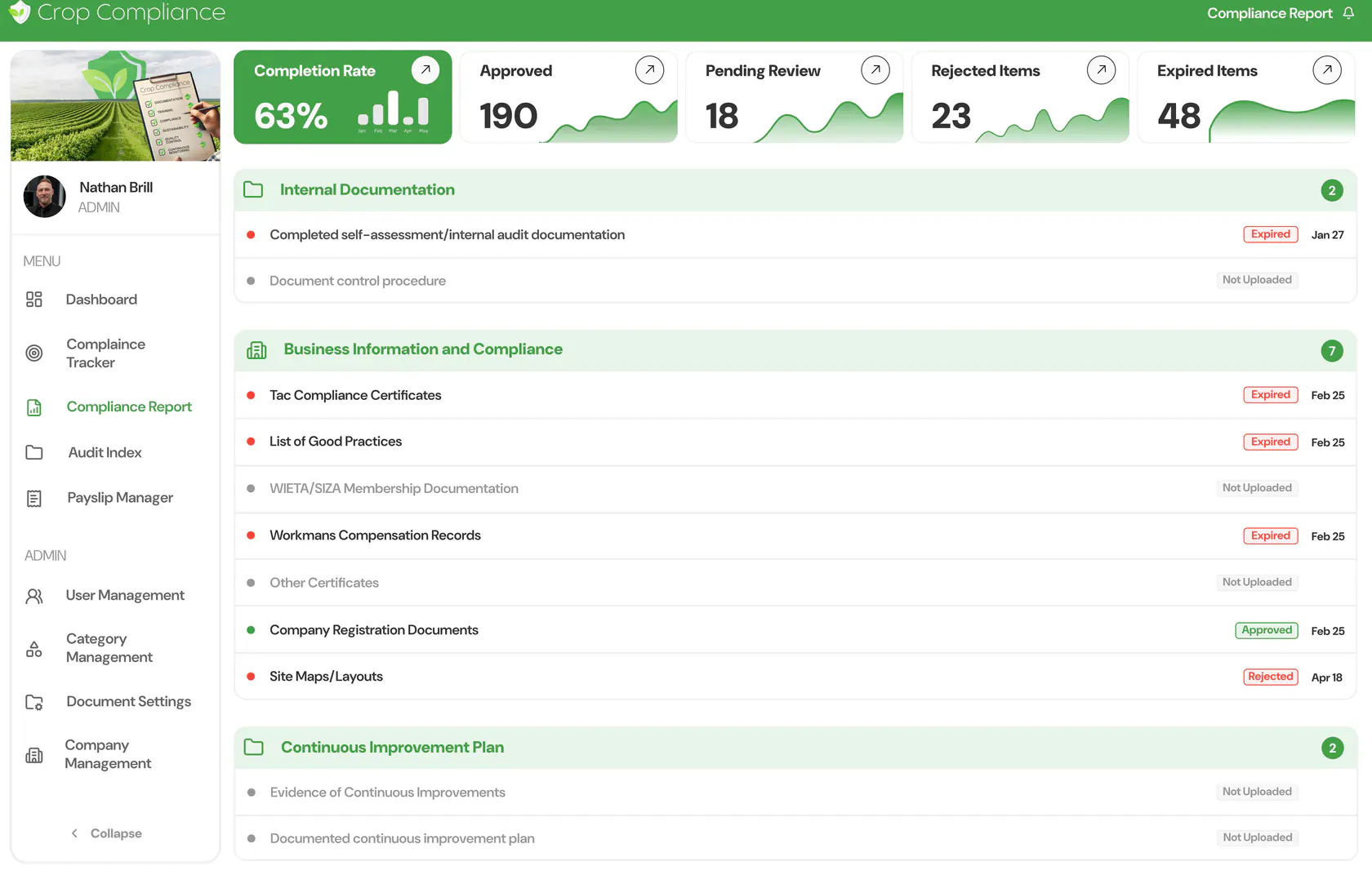Viewport: 1372px width, 875px height.
Task: Go to Dashboard menu item
Action: pyautogui.click(x=101, y=300)
